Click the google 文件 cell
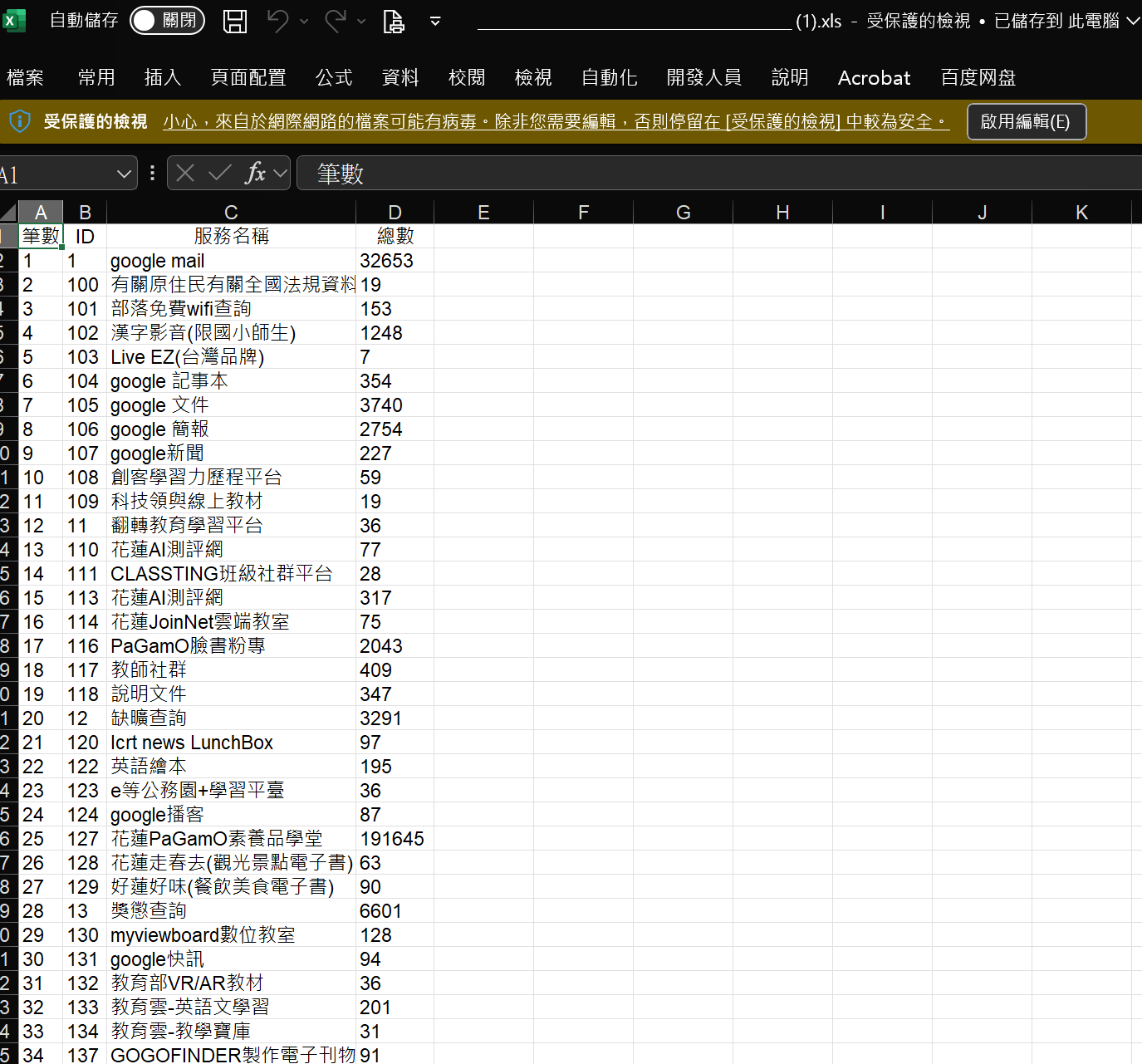The width and height of the screenshot is (1142, 1064). click(231, 405)
